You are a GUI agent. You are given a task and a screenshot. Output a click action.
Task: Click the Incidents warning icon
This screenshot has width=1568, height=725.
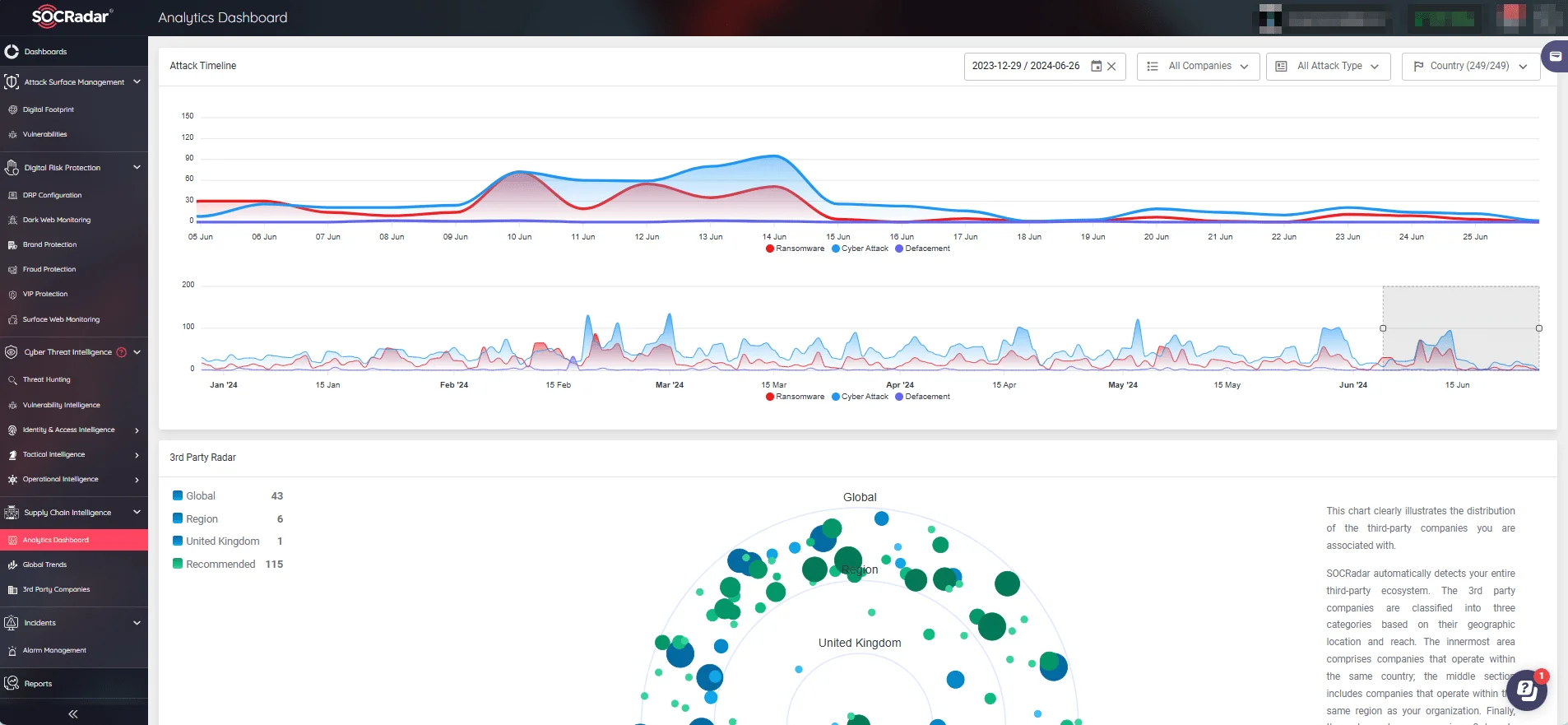coord(12,623)
